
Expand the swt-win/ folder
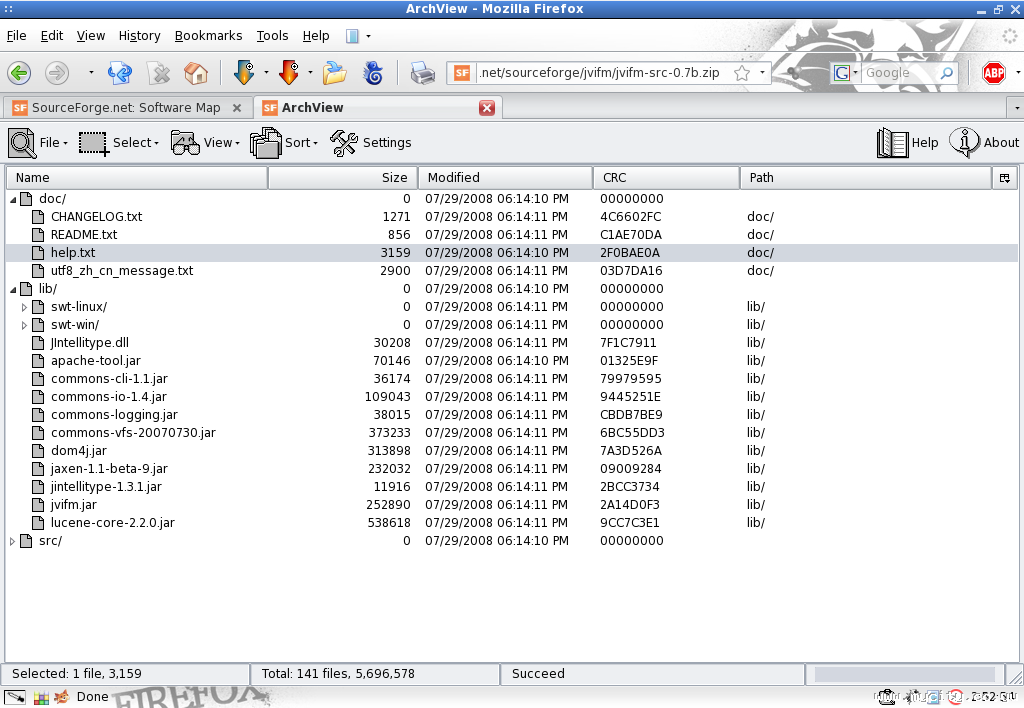(x=24, y=325)
